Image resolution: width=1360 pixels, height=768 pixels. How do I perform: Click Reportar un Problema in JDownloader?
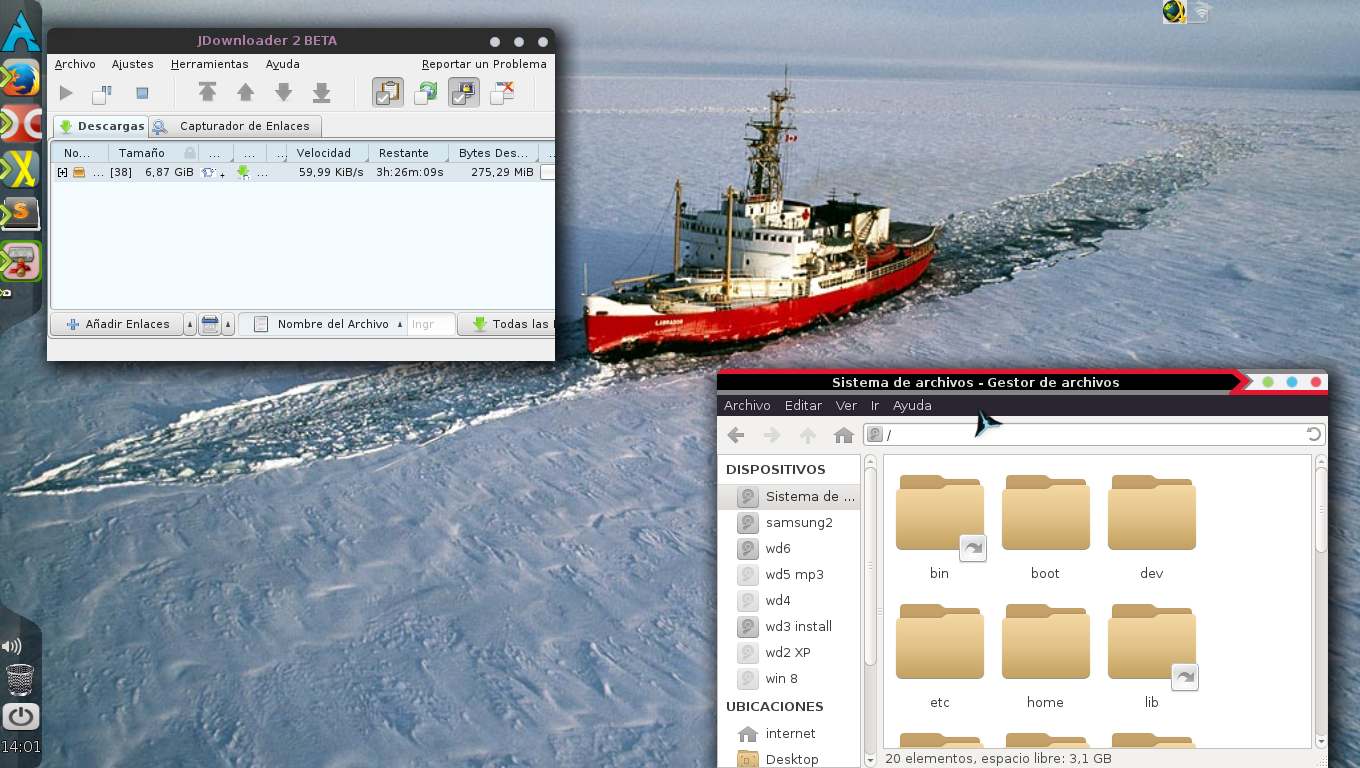[x=484, y=64]
